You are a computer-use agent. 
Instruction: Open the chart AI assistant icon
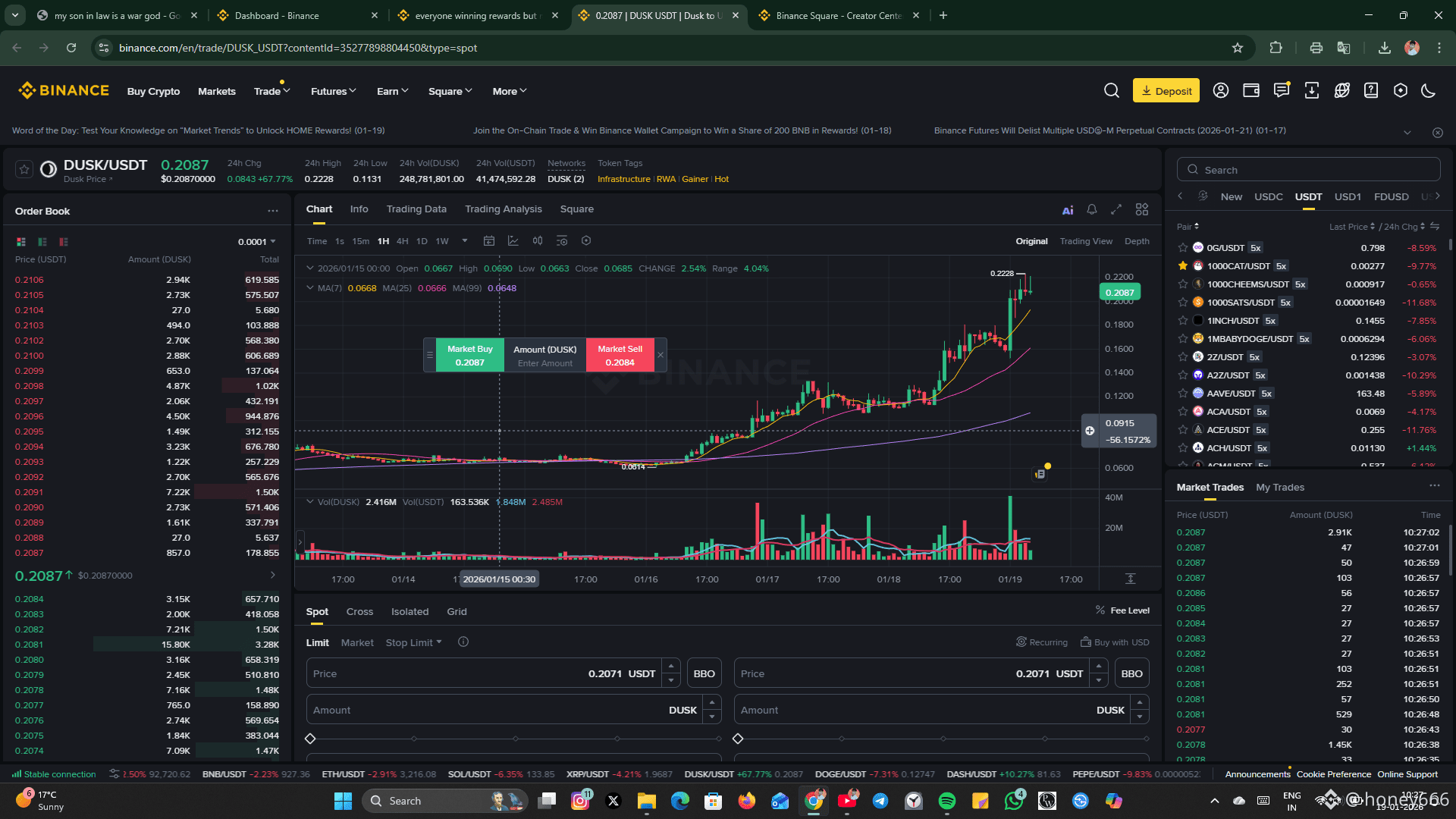coord(1068,210)
